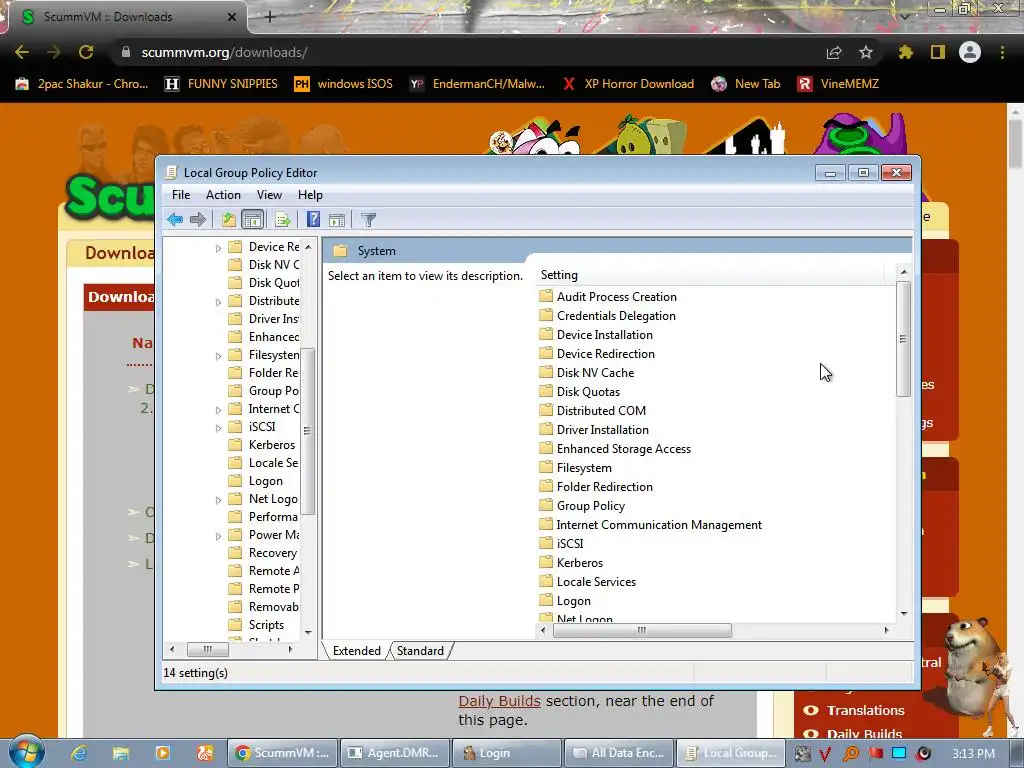Open Windows Start orb
This screenshot has width=1024, height=768.
click(x=26, y=752)
